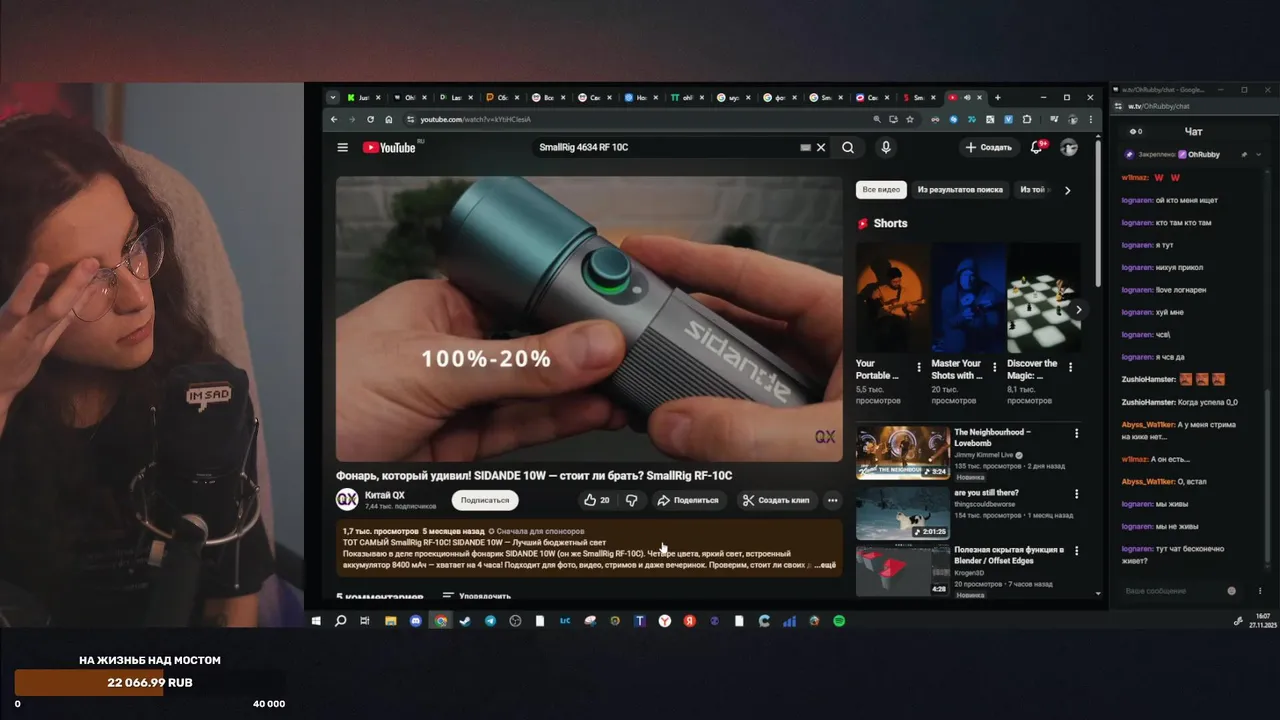Switch to the Just Chrome tab
The width and height of the screenshot is (1280, 720).
click(x=364, y=97)
